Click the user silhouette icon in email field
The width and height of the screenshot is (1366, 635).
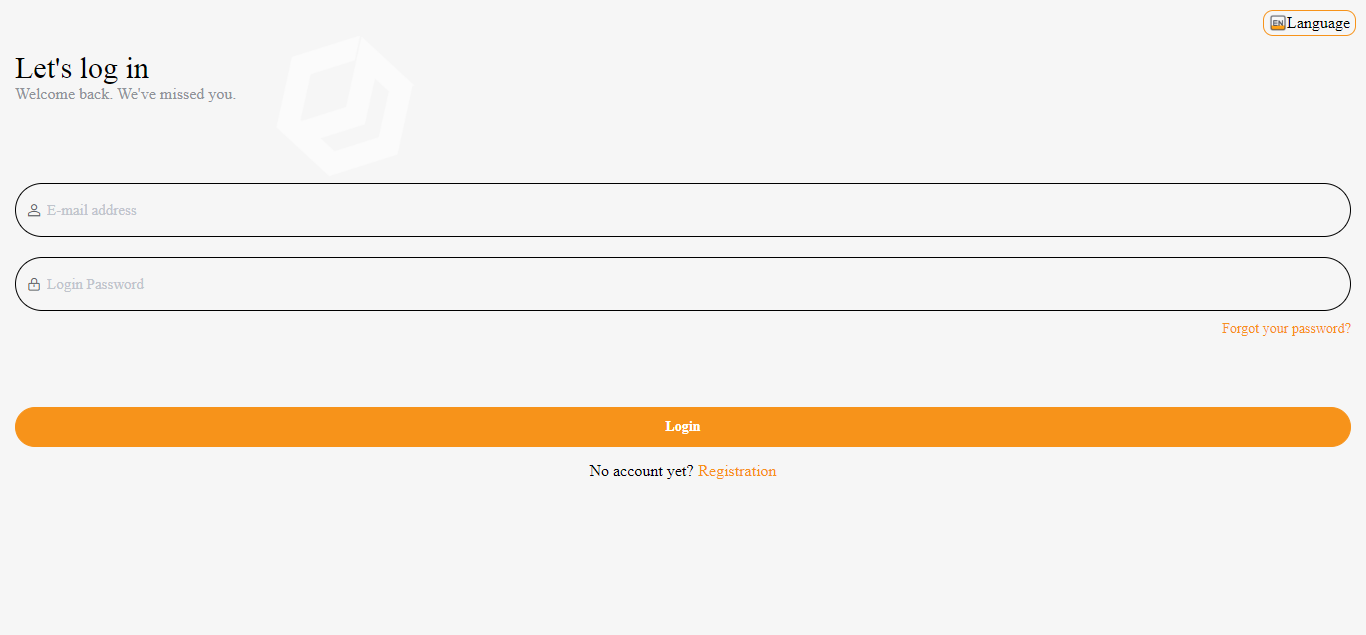[34, 210]
